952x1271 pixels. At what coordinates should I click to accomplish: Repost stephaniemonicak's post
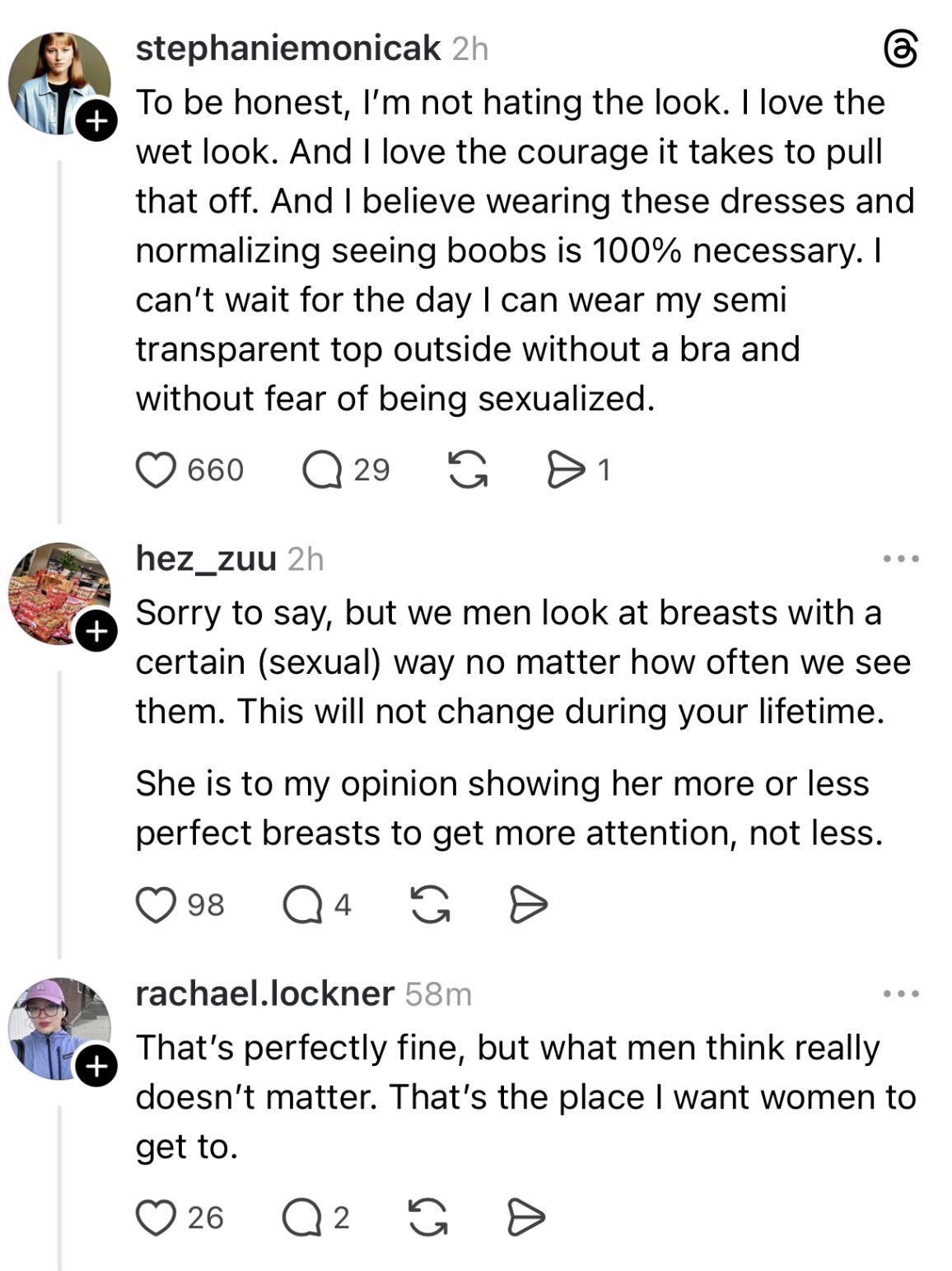[x=468, y=470]
